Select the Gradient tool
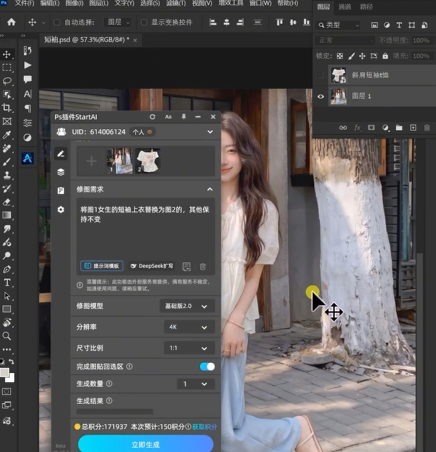436x452 pixels. [7, 215]
